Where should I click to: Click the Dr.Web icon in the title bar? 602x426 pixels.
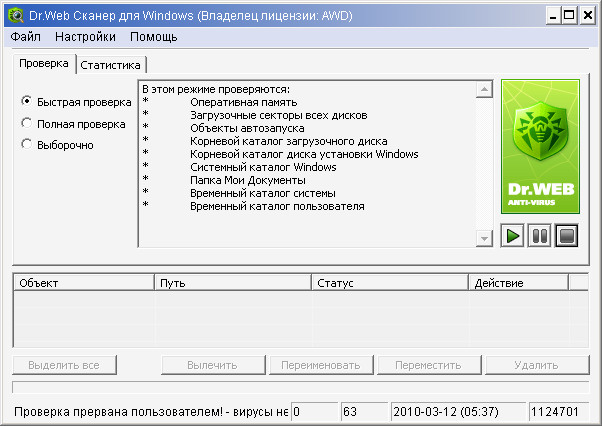tap(15, 15)
